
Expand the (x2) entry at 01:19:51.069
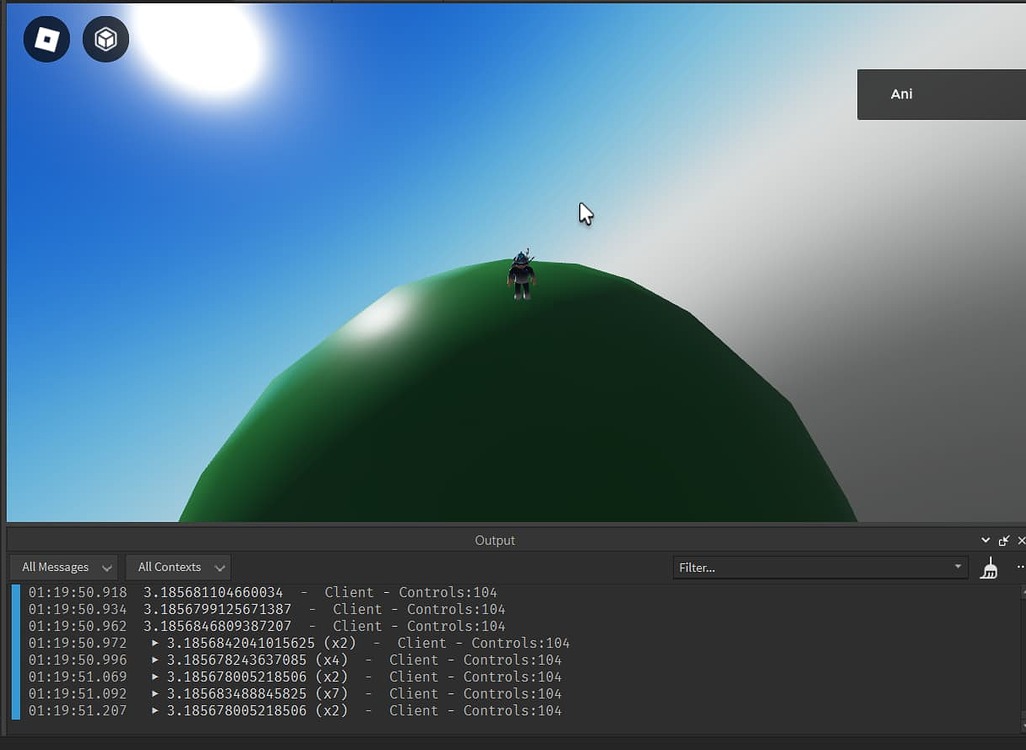coord(155,676)
